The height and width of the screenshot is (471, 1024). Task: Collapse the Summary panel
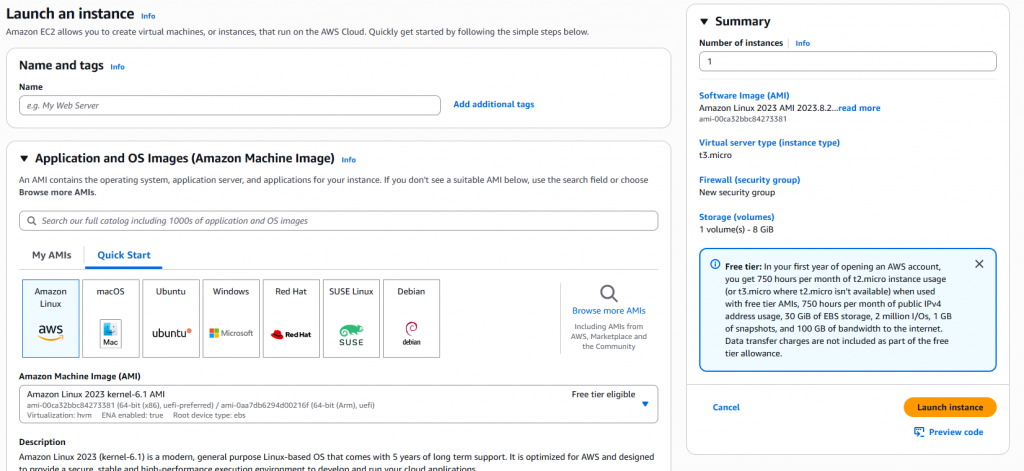(704, 22)
